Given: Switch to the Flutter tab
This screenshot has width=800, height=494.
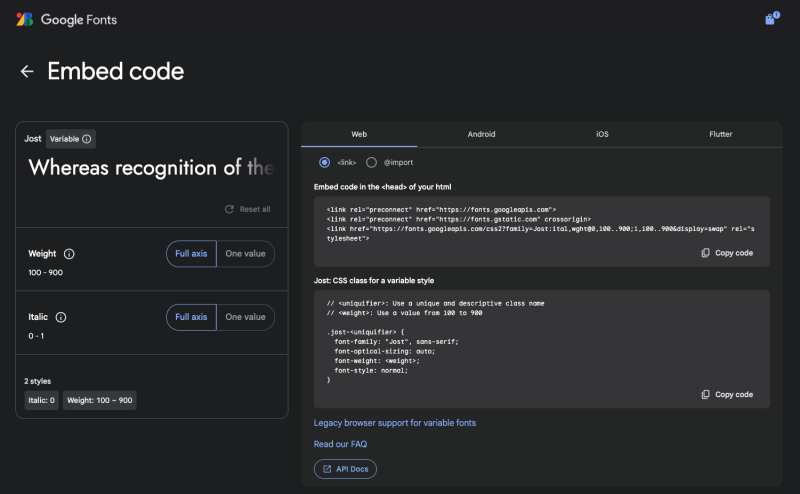Looking at the screenshot, I should pos(720,134).
